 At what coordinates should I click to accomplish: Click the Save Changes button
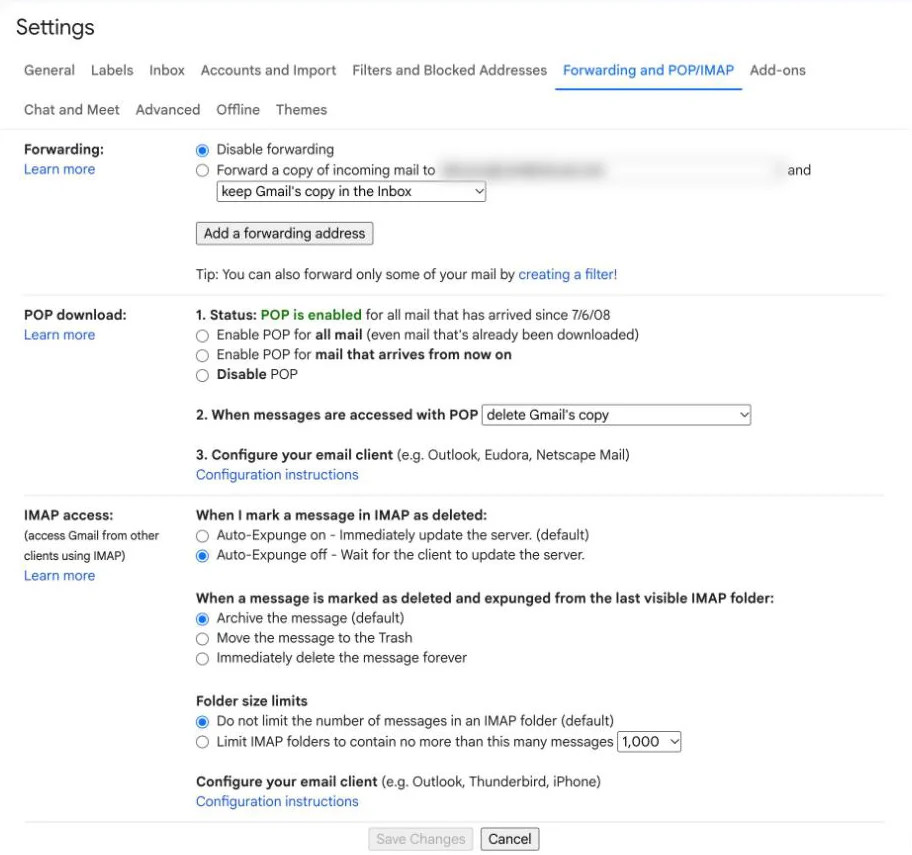pos(421,839)
